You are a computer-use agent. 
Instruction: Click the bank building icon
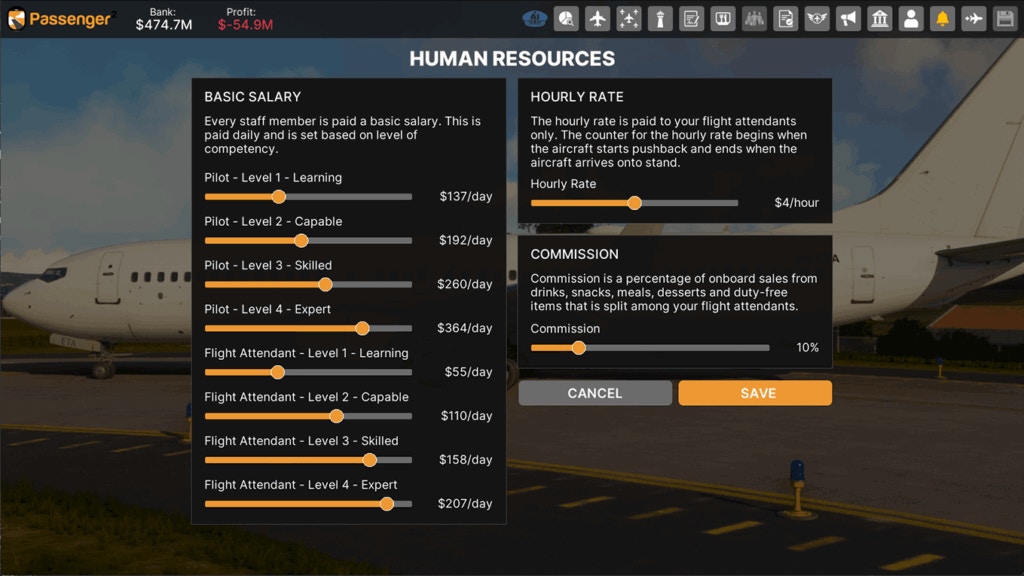880,18
